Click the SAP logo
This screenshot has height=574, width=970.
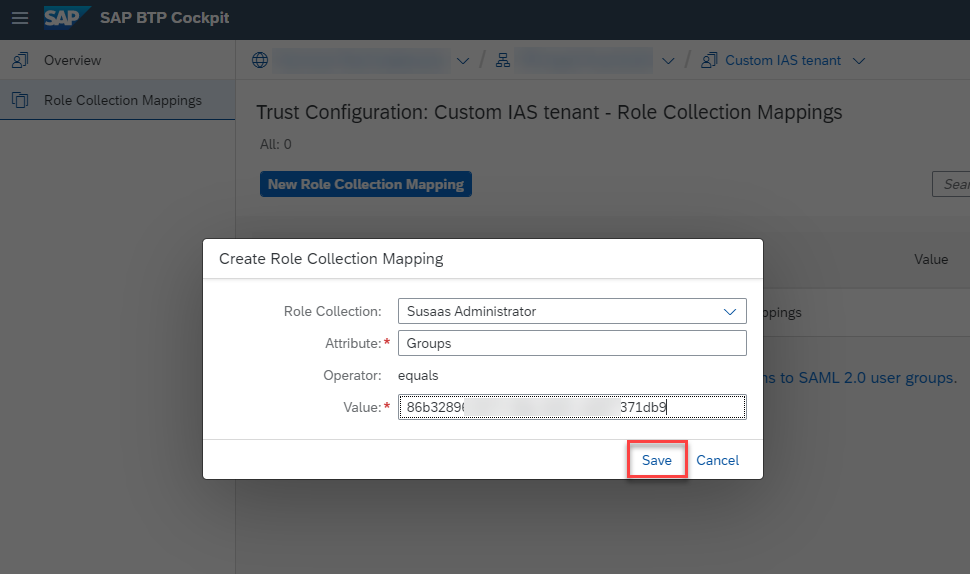[67, 18]
